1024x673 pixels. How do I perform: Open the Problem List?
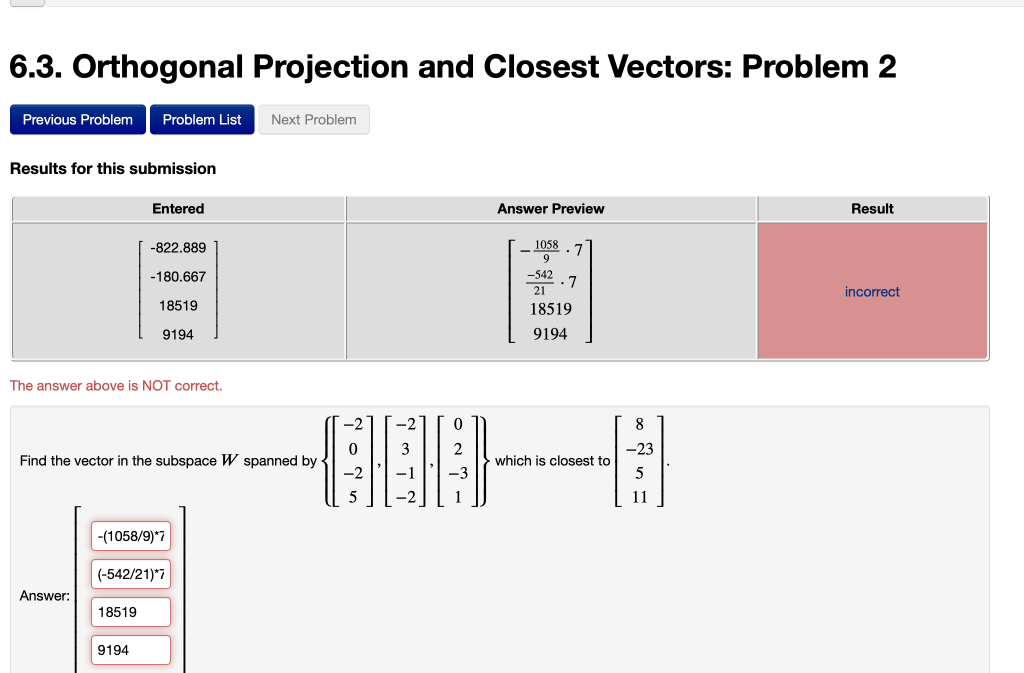coord(201,119)
